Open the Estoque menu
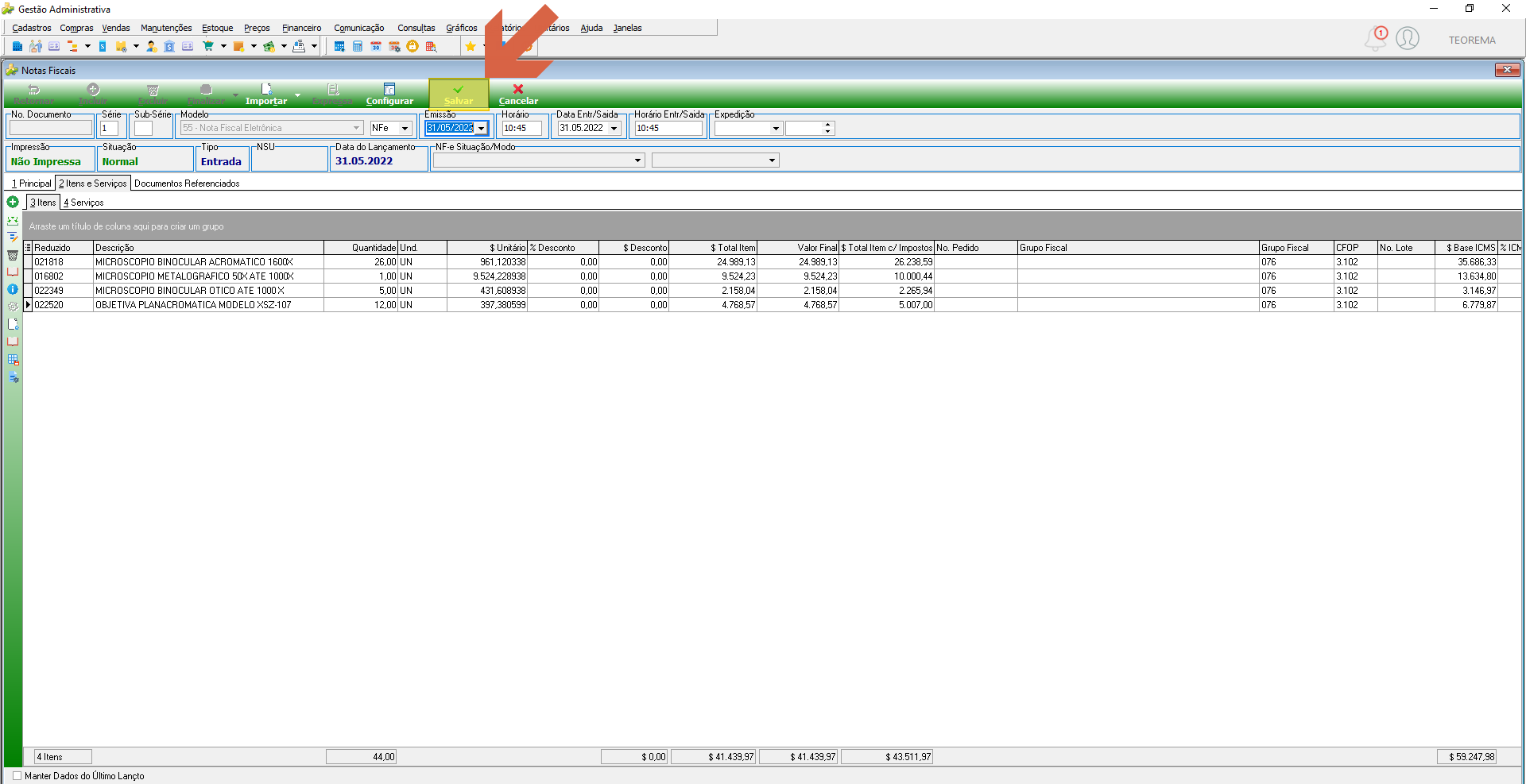The width and height of the screenshot is (1526, 784). (218, 28)
